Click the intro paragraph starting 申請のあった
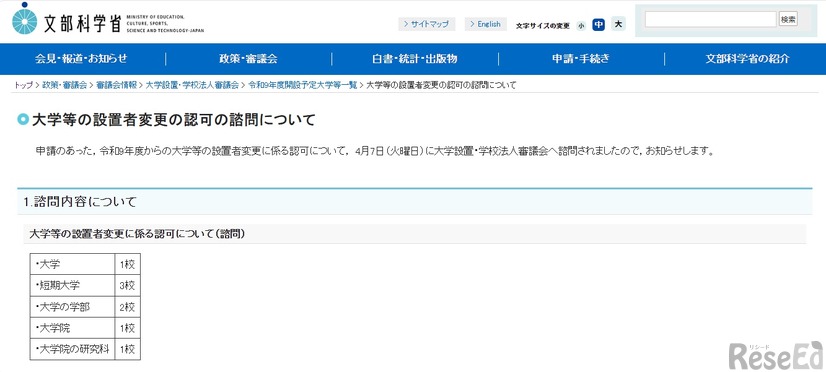The width and height of the screenshot is (826, 372). [x=375, y=151]
